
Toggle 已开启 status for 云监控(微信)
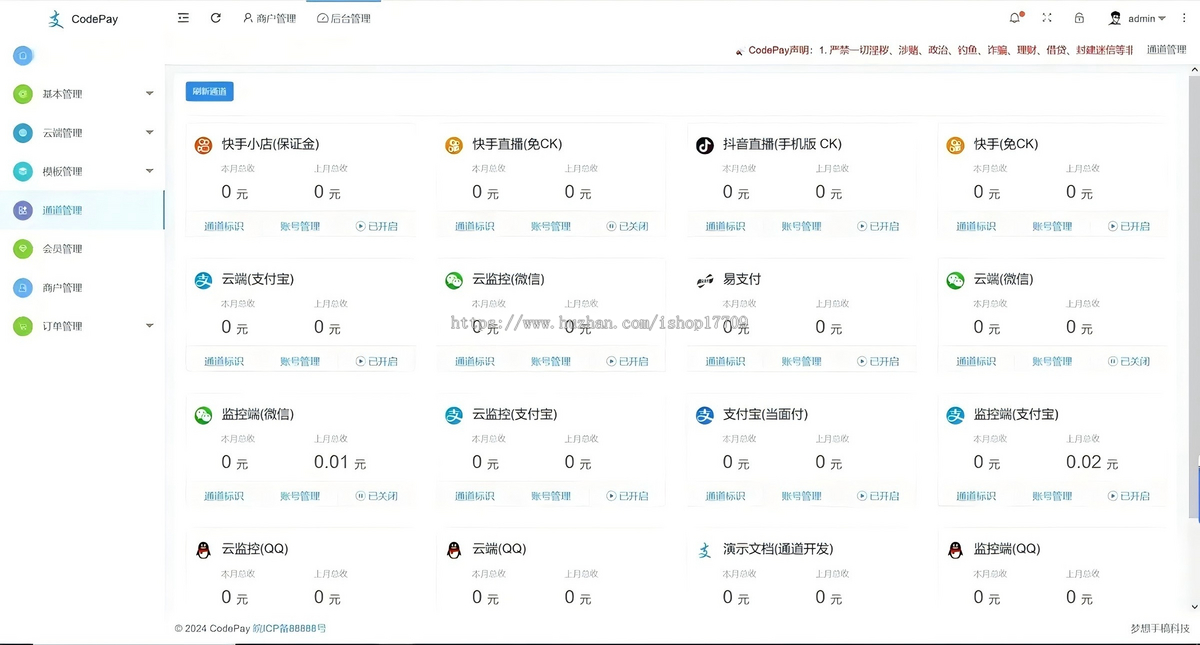pyautogui.click(x=627, y=361)
